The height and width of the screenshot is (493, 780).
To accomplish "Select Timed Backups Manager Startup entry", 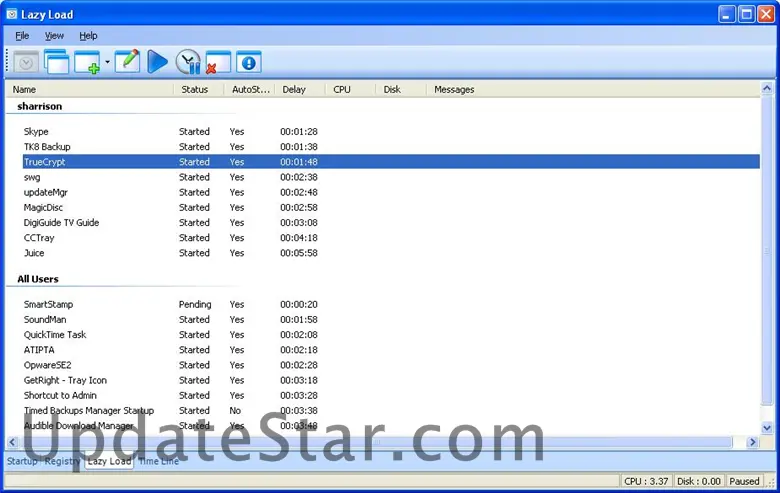I will click(89, 410).
